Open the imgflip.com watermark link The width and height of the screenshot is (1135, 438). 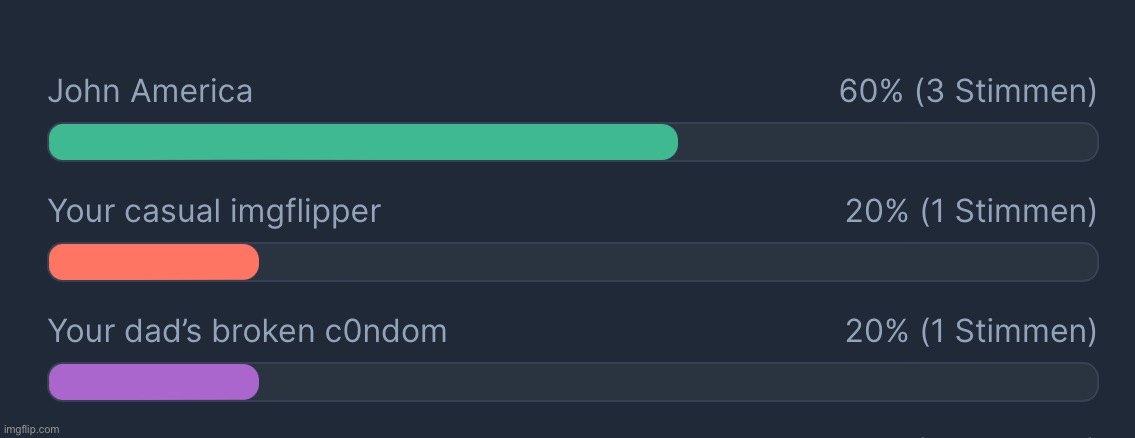[x=31, y=429]
